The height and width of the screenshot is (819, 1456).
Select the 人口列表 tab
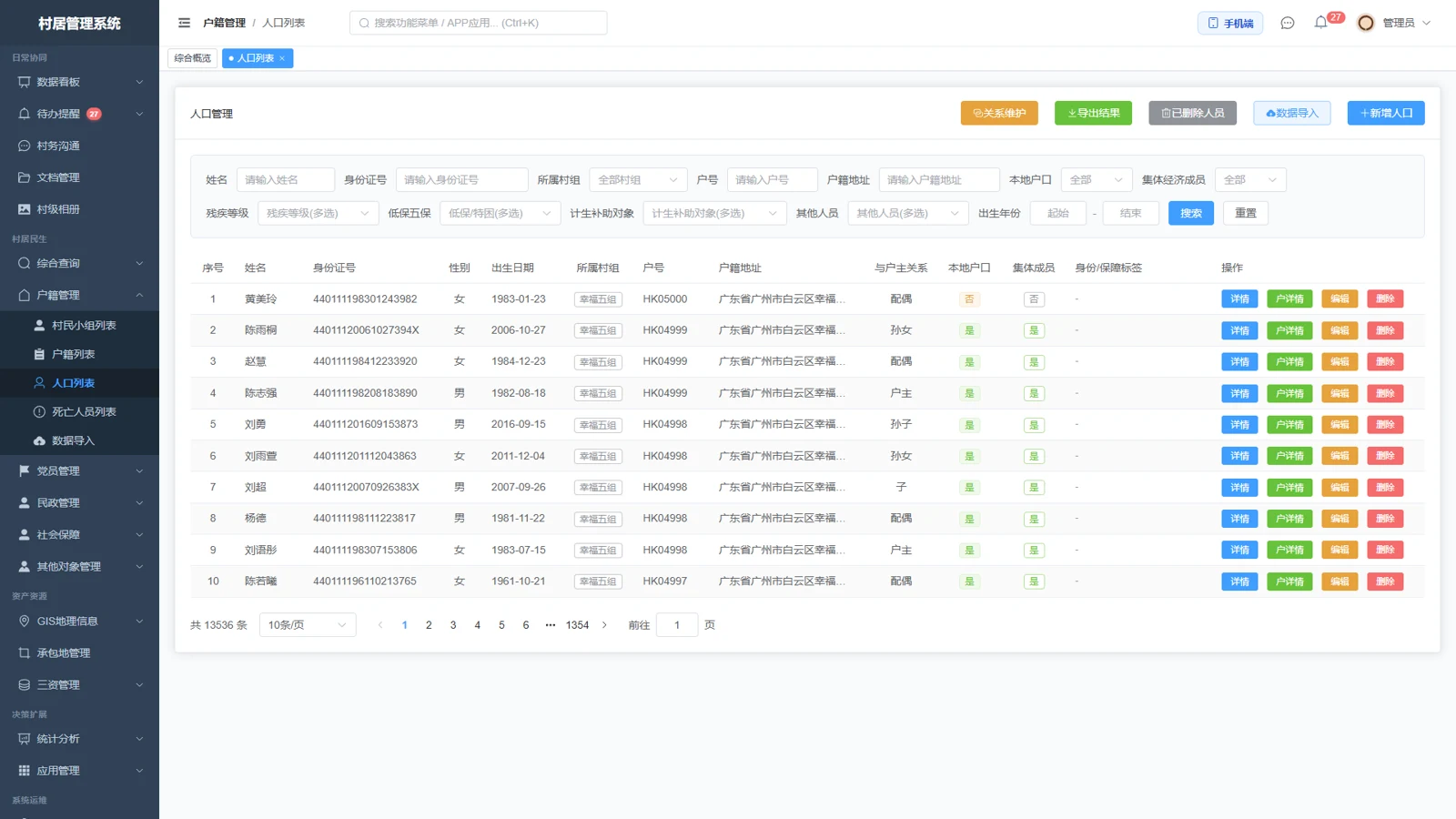click(256, 58)
